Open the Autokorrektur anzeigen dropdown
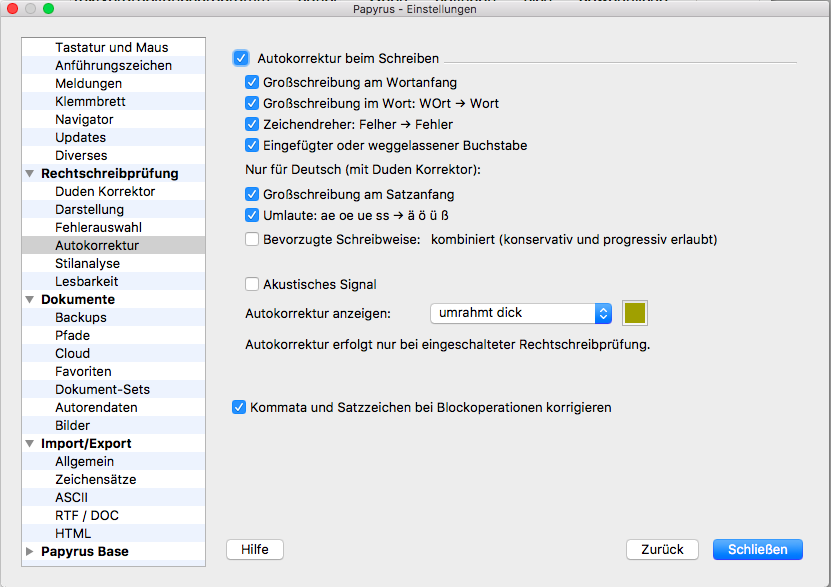The height and width of the screenshot is (587, 831). click(x=521, y=313)
